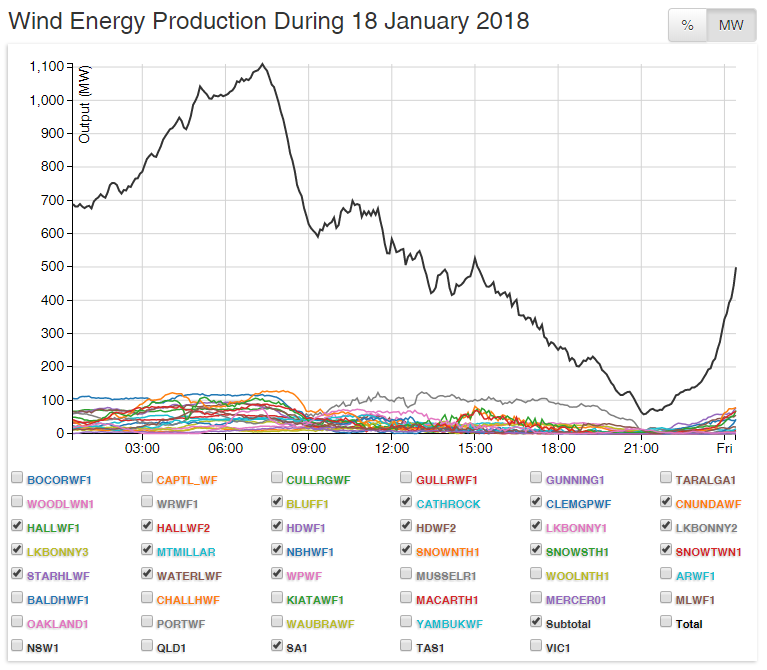Image resolution: width=767 pixels, height=670 pixels.
Task: Uncheck the BLUFF1 series checkbox
Action: pyautogui.click(x=277, y=503)
